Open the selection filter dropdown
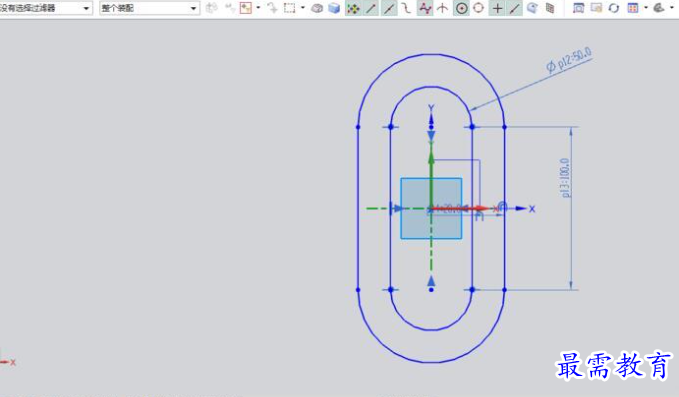Image resolution: width=679 pixels, height=397 pixels. click(45, 8)
